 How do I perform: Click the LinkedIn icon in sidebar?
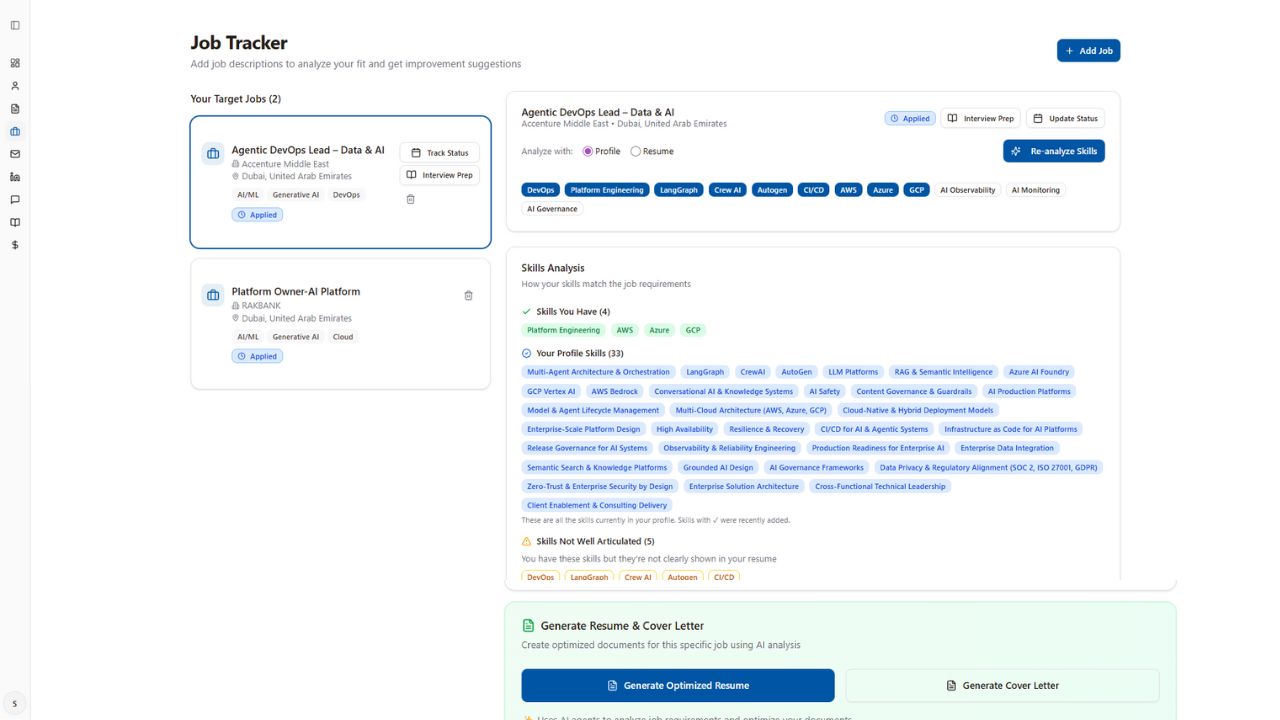coord(15,177)
